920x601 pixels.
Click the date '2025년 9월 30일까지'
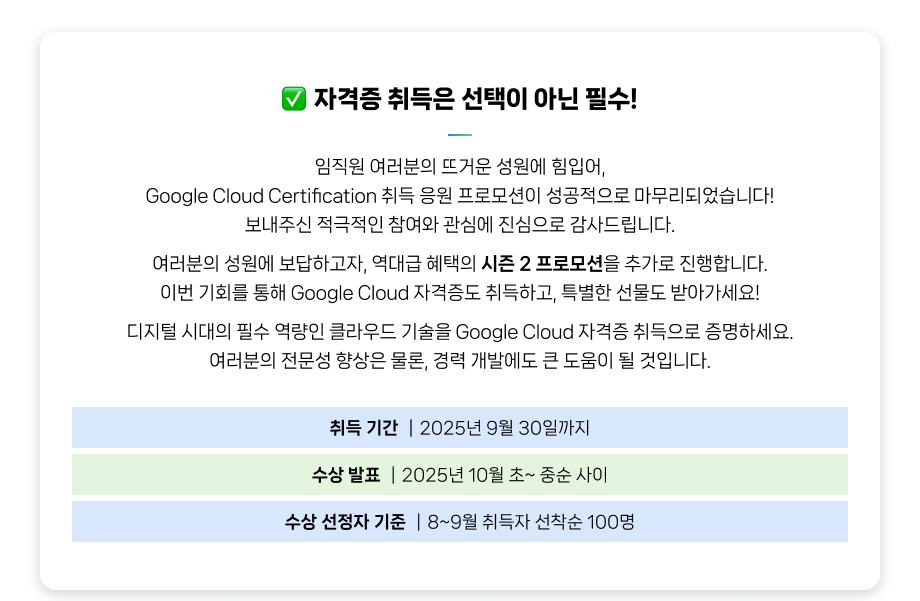pos(505,428)
